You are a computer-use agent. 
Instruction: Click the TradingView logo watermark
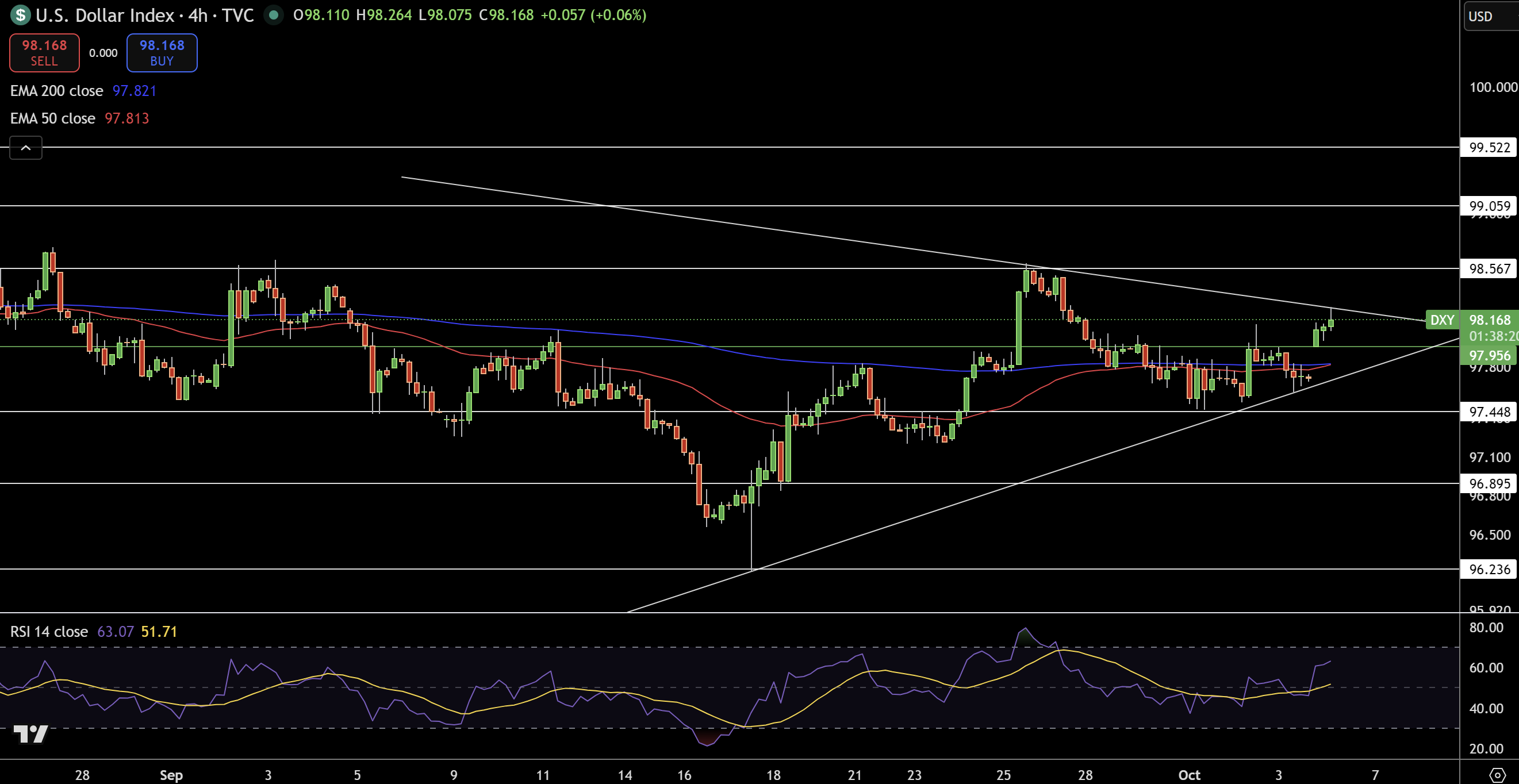[x=30, y=734]
